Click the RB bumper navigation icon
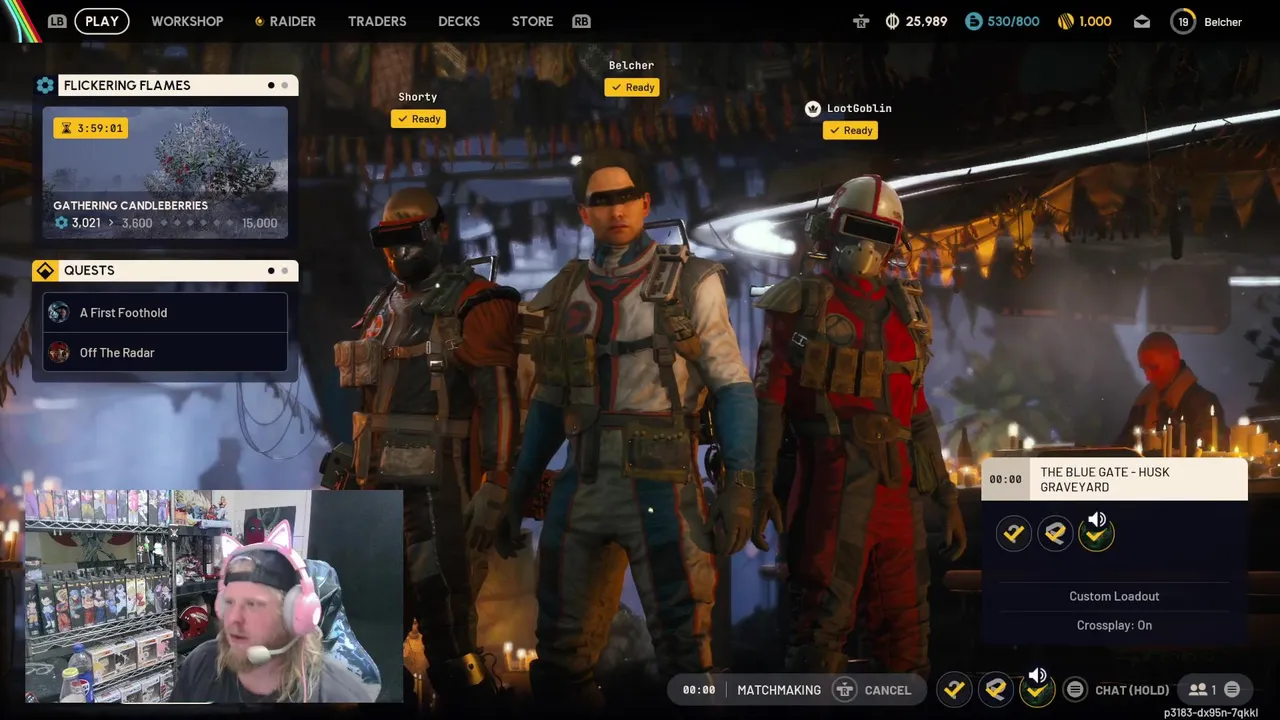 pos(581,21)
